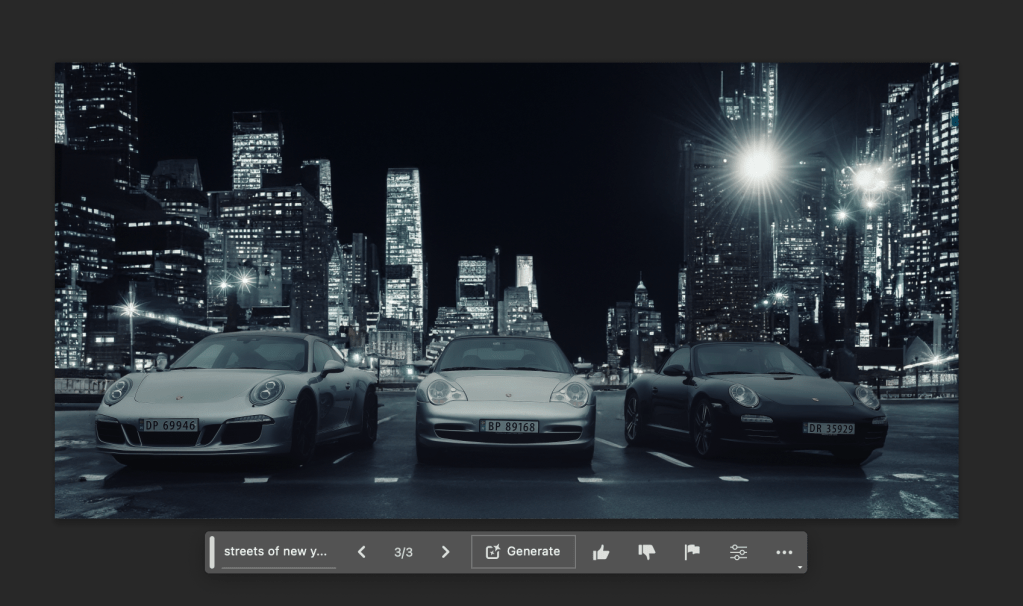Go to the previous variation arrow

pyautogui.click(x=362, y=552)
